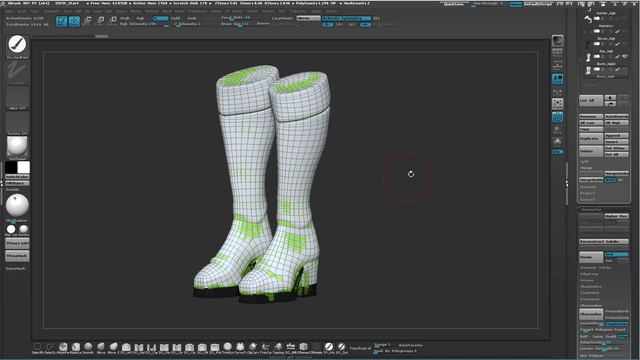Click the BPR render icon on right shelf

pos(558,41)
